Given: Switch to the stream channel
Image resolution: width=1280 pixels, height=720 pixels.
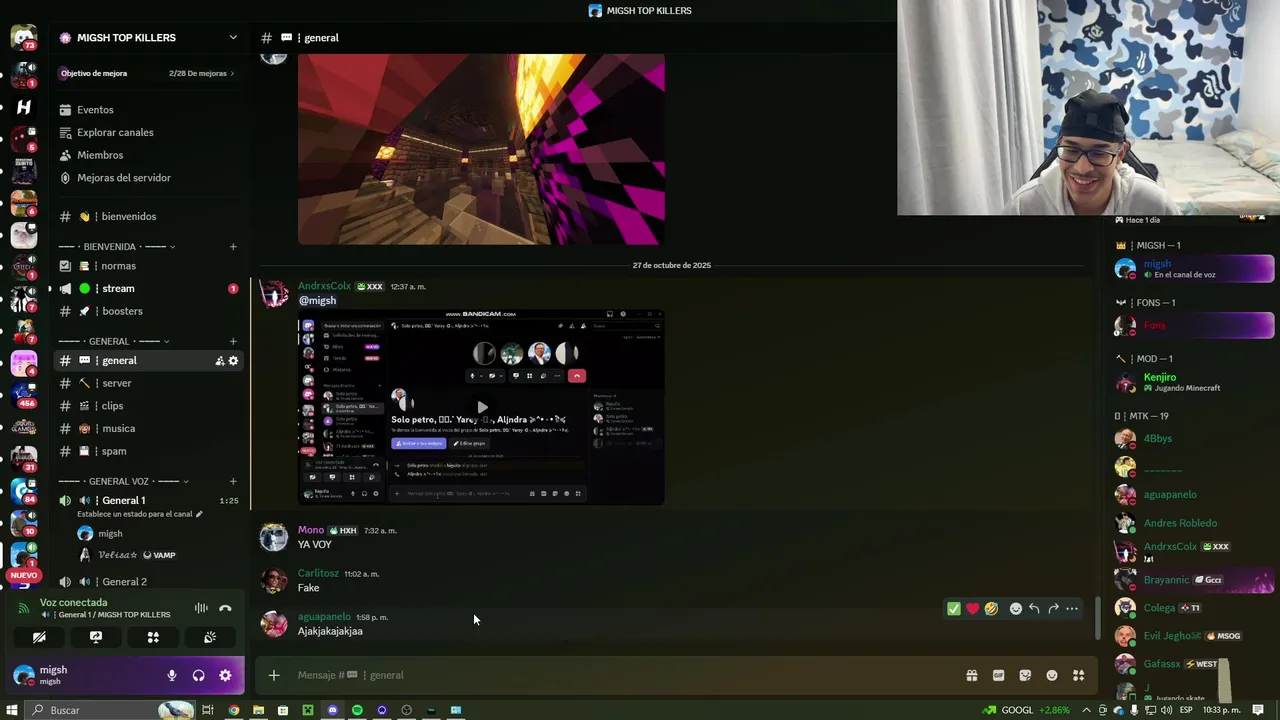Looking at the screenshot, I should tap(148, 288).
